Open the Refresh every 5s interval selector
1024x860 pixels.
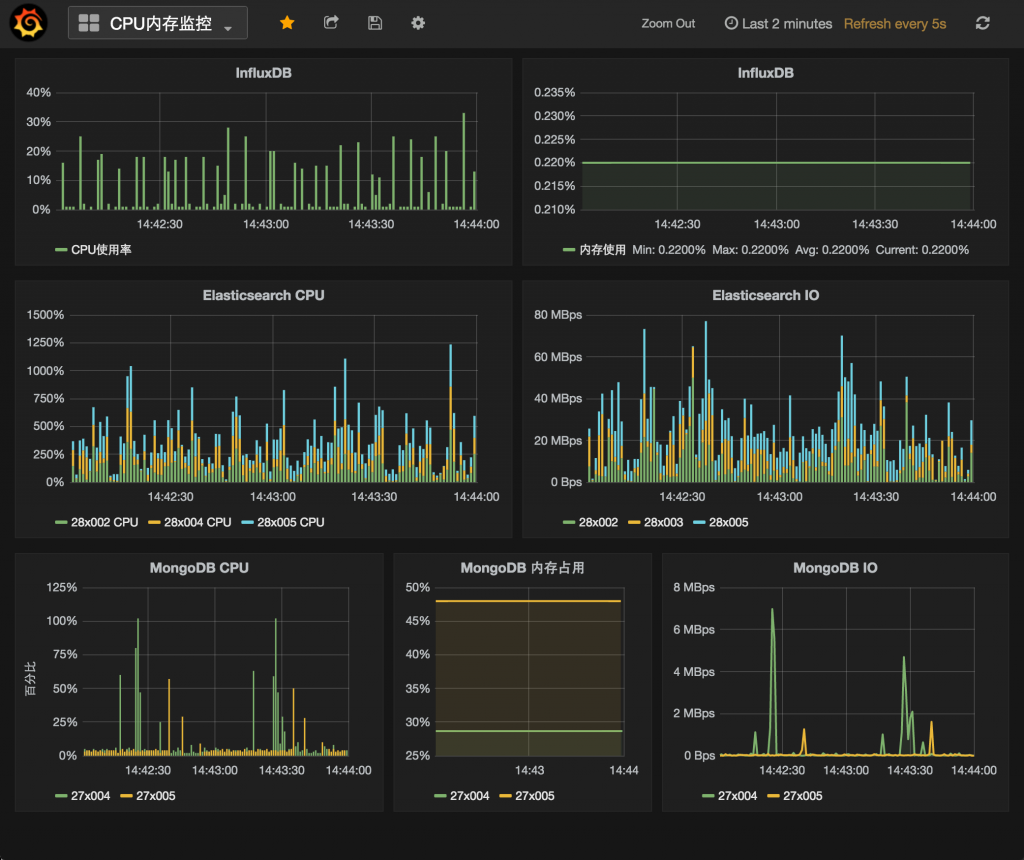click(895, 23)
